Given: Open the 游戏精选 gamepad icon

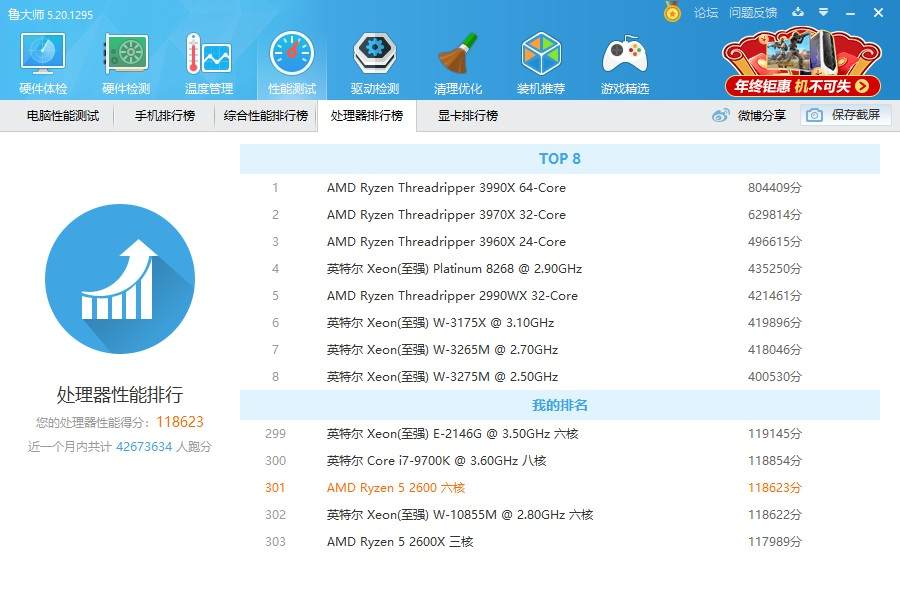Looking at the screenshot, I should 624,62.
